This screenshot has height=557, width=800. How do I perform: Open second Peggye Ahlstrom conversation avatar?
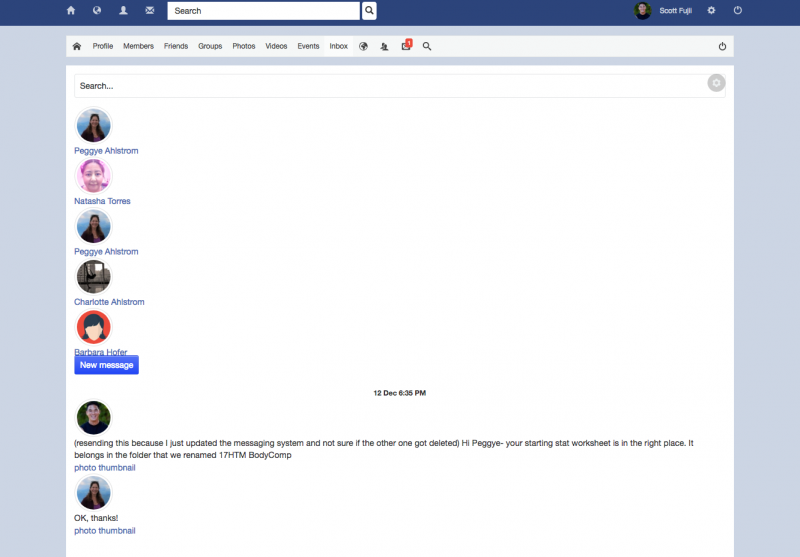pyautogui.click(x=93, y=226)
